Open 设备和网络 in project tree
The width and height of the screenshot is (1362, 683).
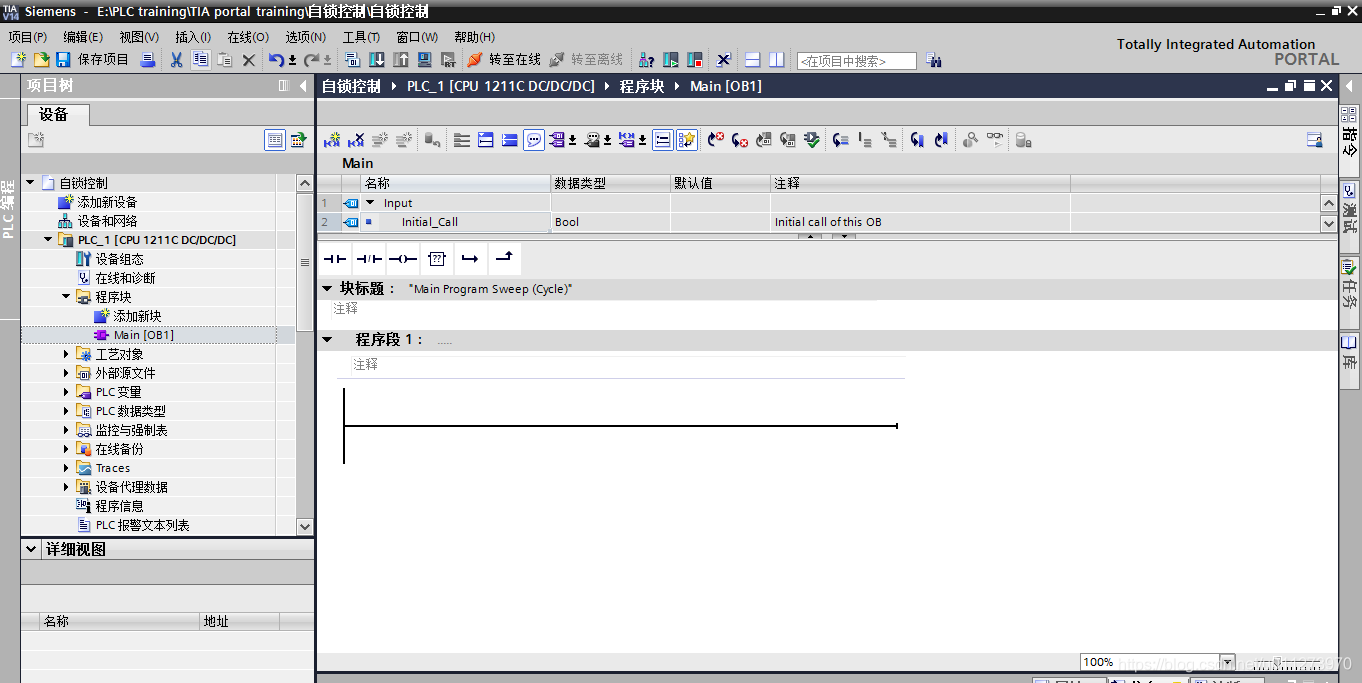click(x=97, y=221)
